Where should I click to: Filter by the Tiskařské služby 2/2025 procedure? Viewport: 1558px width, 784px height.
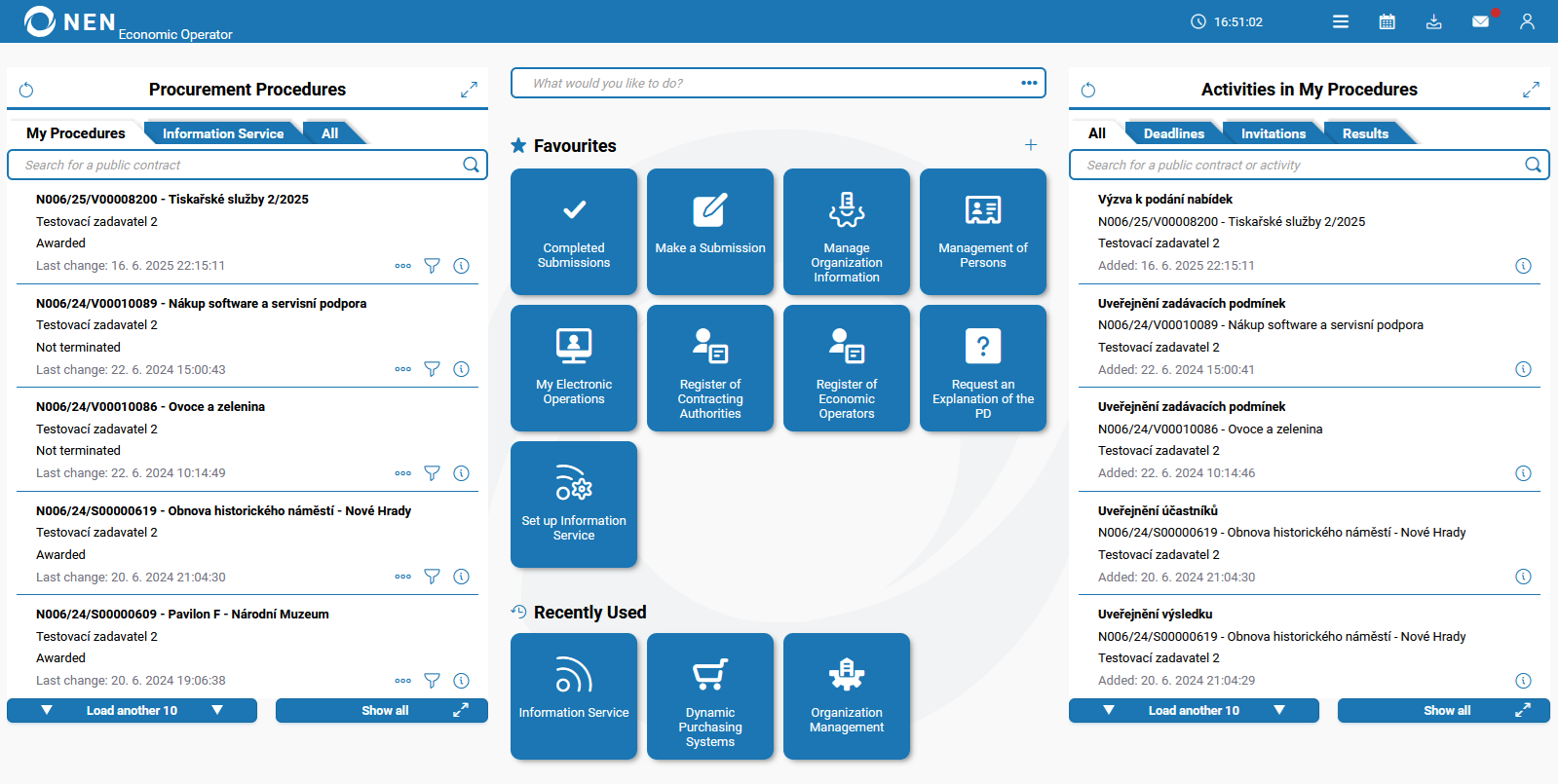pyautogui.click(x=432, y=266)
